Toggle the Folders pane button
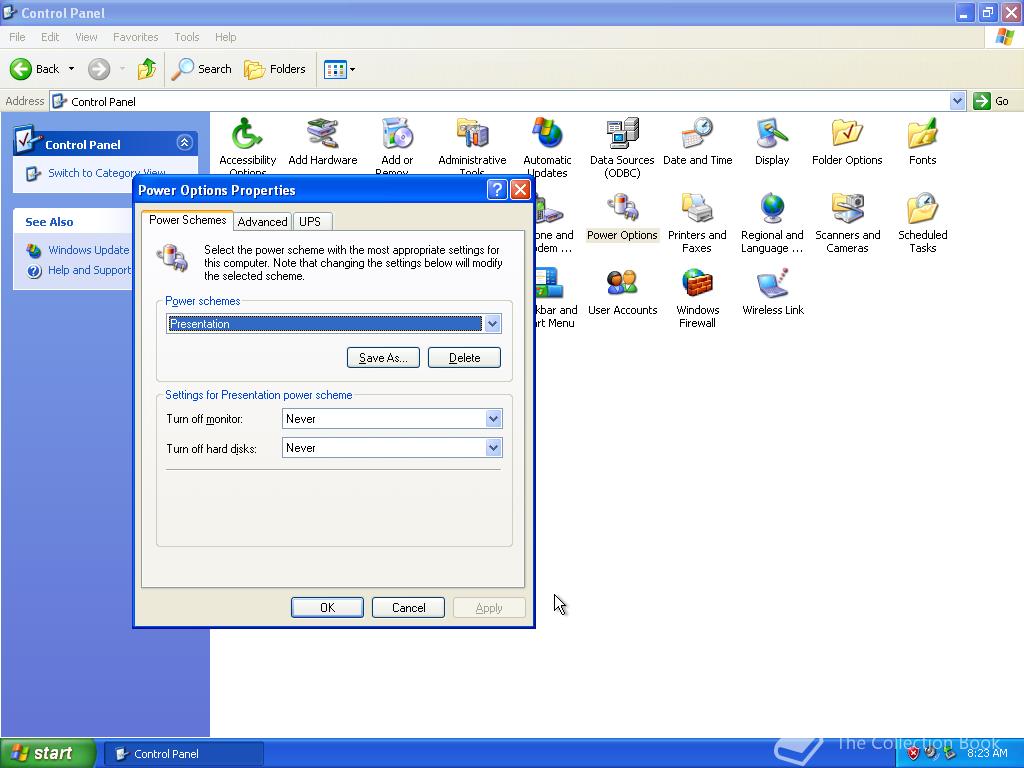Image resolution: width=1024 pixels, height=768 pixels. point(274,69)
